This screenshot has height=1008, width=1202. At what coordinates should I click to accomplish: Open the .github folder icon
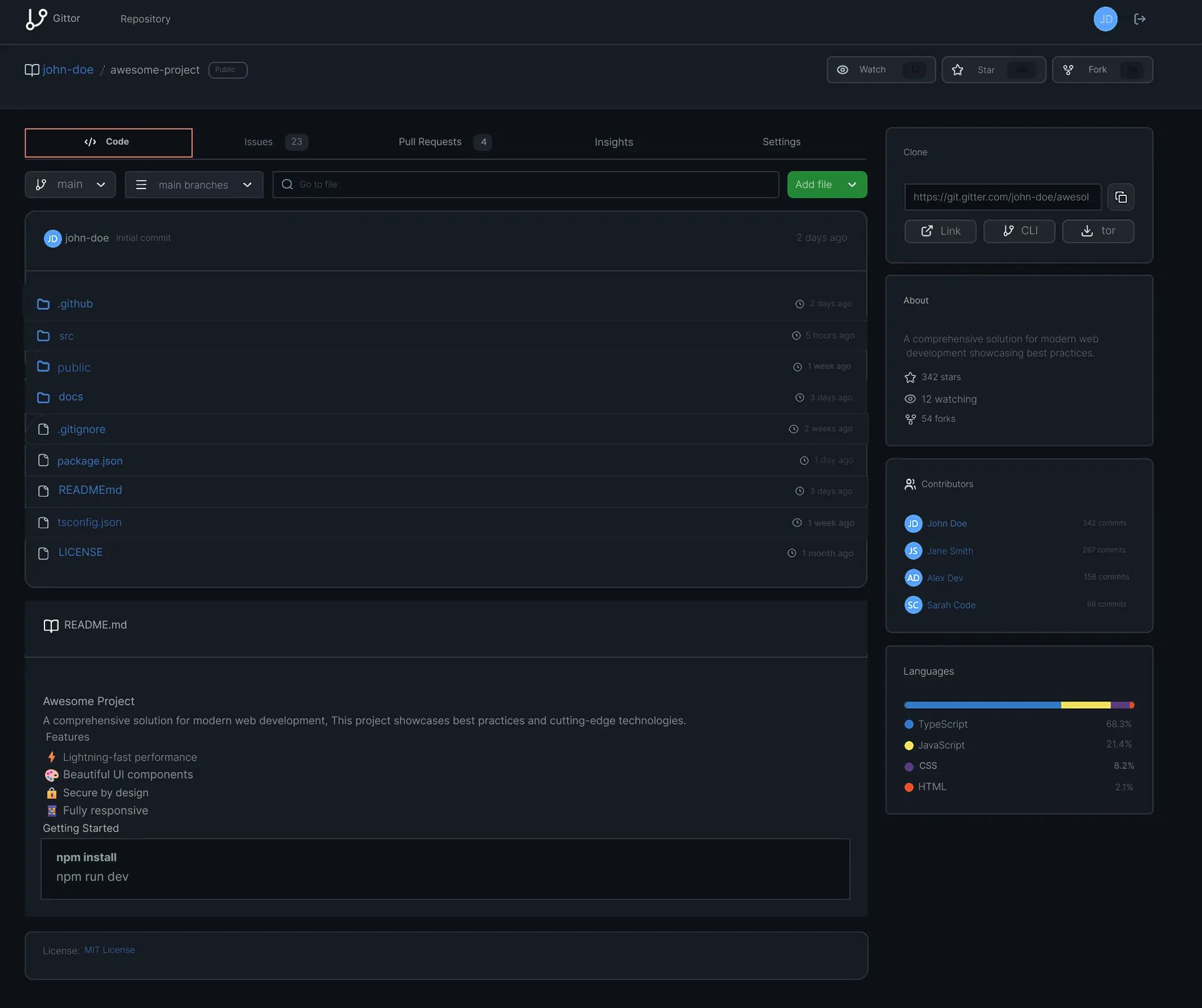click(x=43, y=304)
